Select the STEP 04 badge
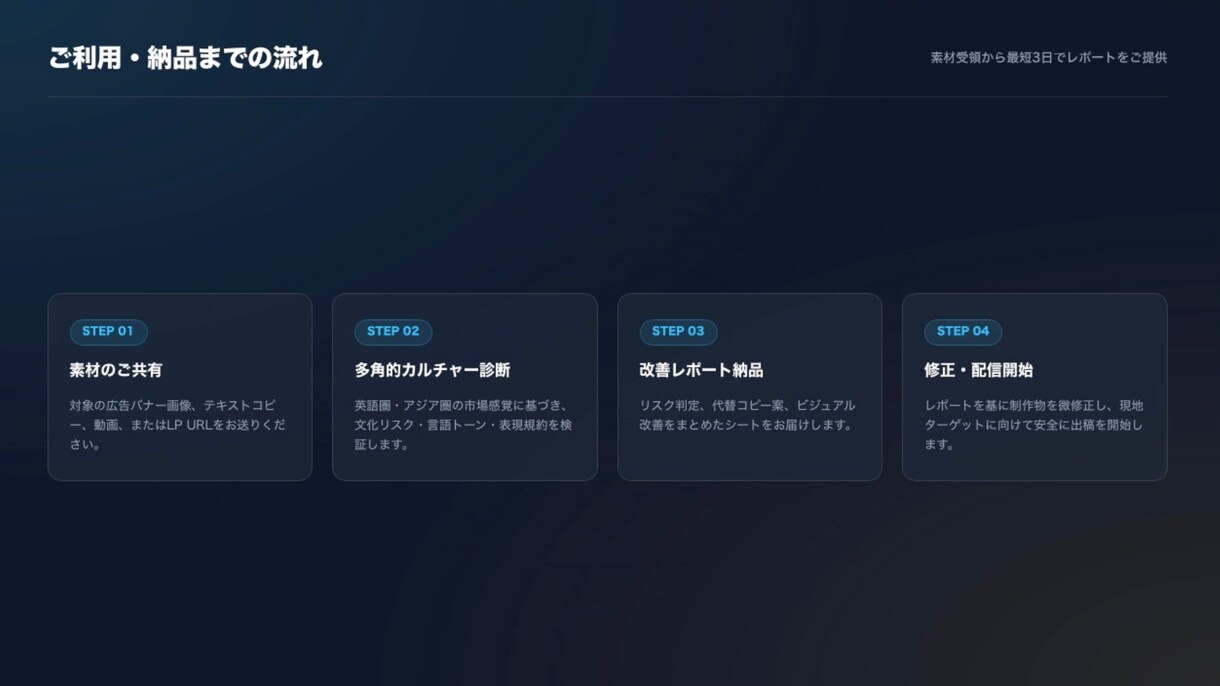 pyautogui.click(x=963, y=332)
